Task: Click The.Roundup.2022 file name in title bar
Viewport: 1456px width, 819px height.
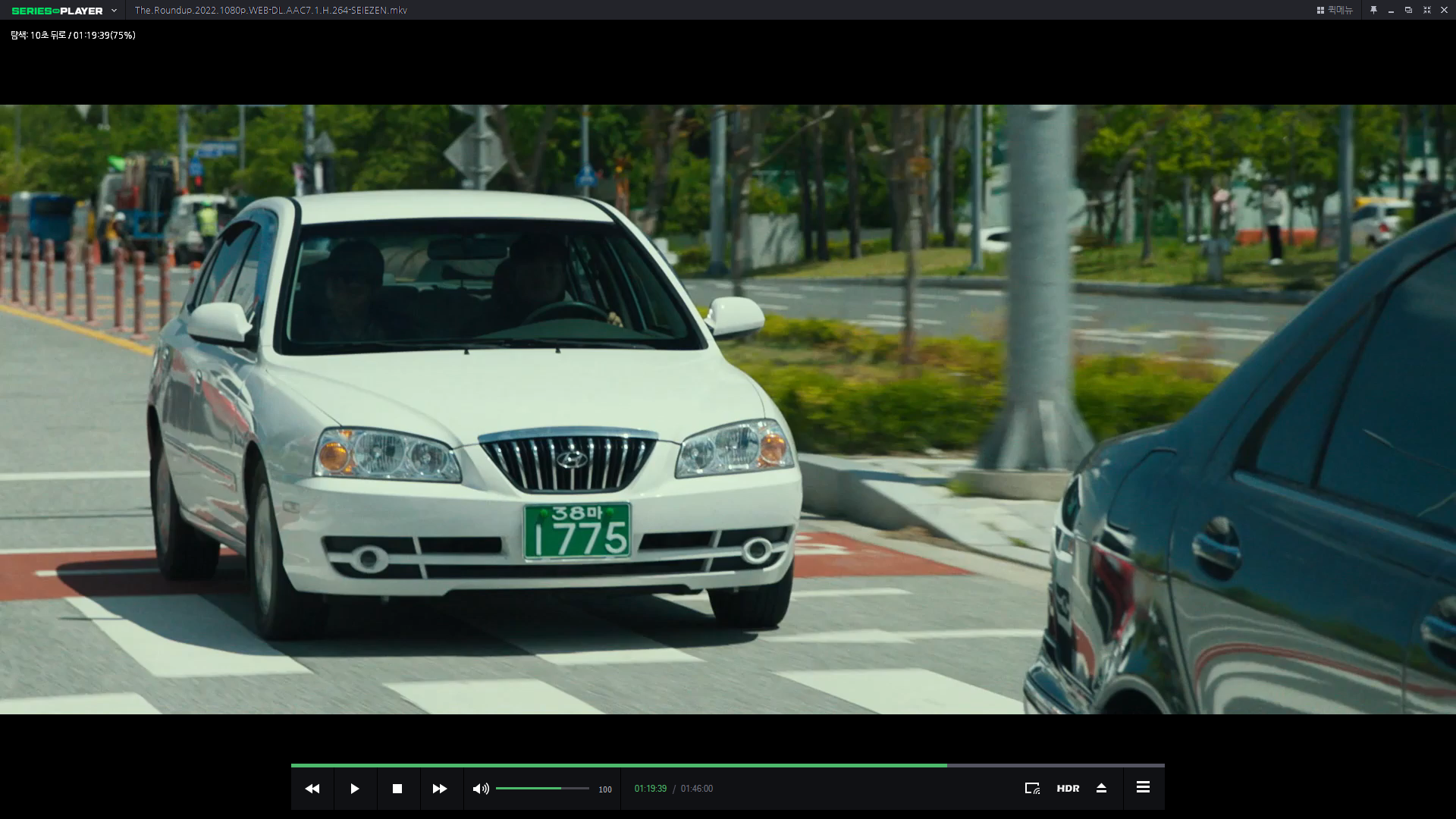Action: click(x=271, y=11)
